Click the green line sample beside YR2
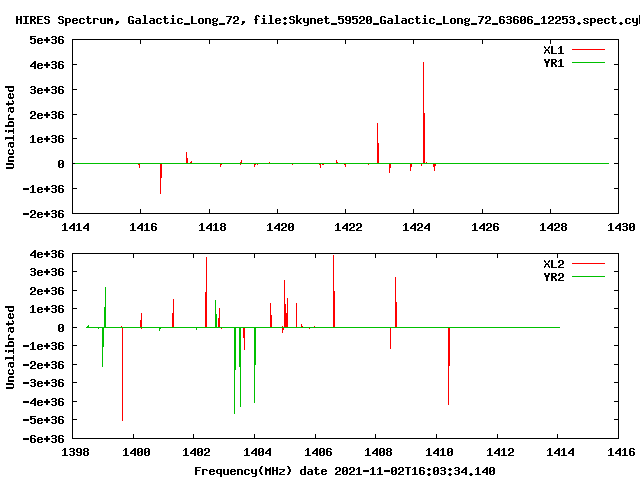 (x=588, y=277)
